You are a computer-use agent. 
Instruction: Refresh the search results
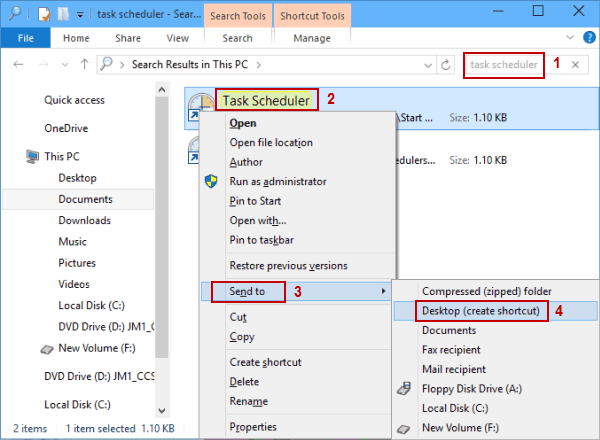pyautogui.click(x=445, y=65)
